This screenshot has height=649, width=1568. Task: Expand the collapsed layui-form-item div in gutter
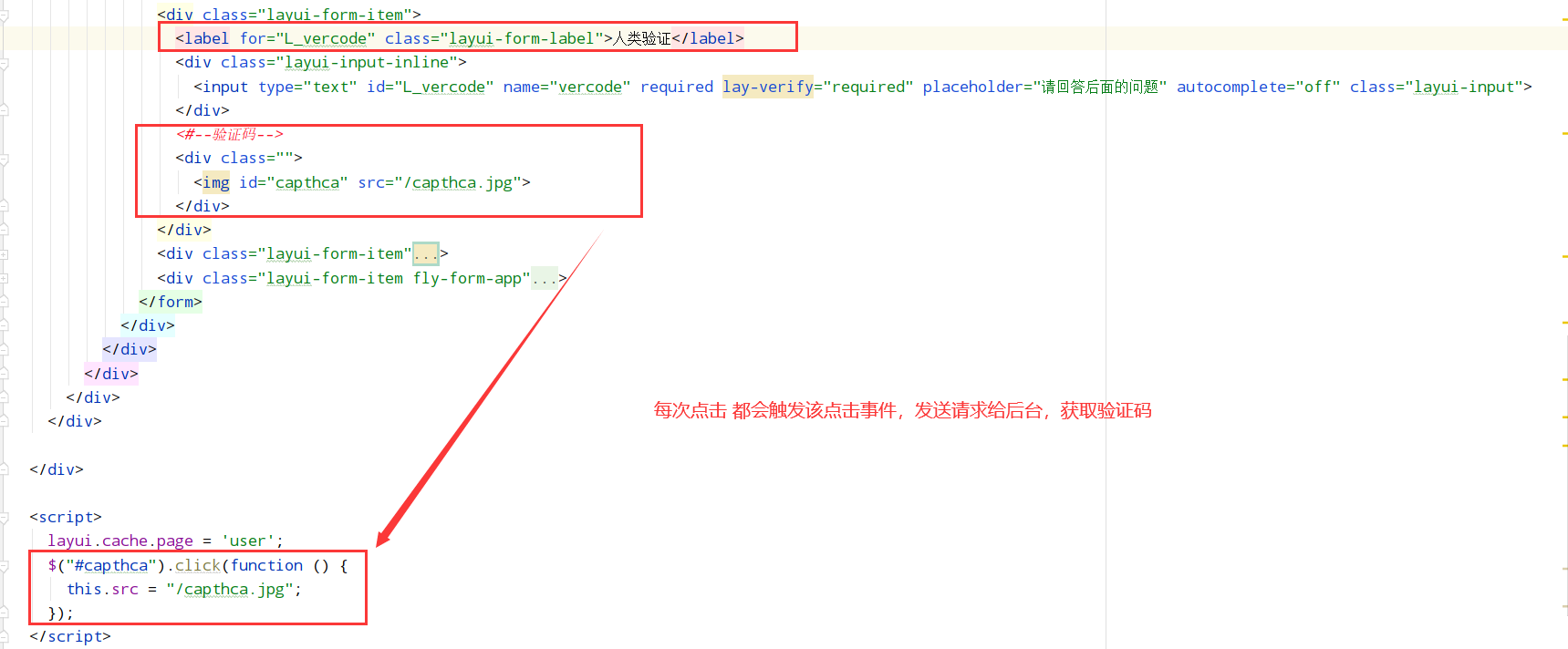(x=4, y=254)
